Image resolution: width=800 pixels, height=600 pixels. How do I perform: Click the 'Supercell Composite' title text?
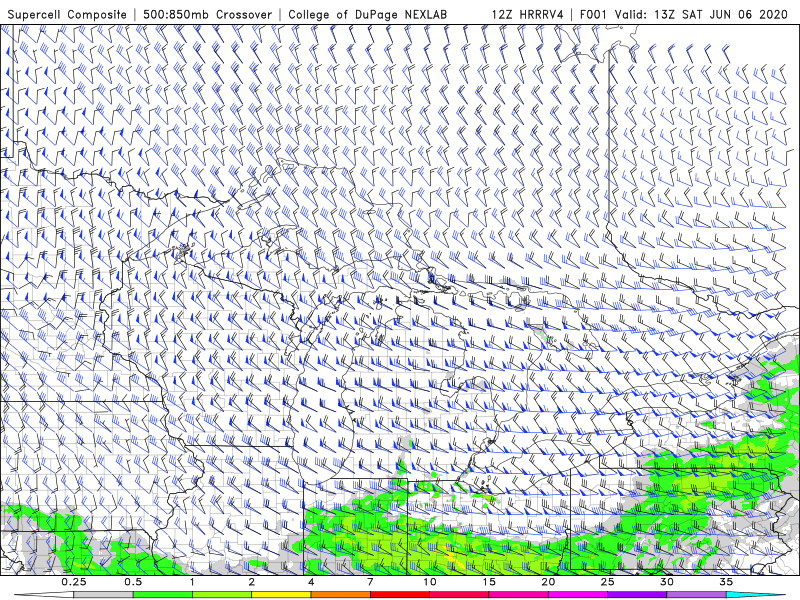pyautogui.click(x=67, y=14)
